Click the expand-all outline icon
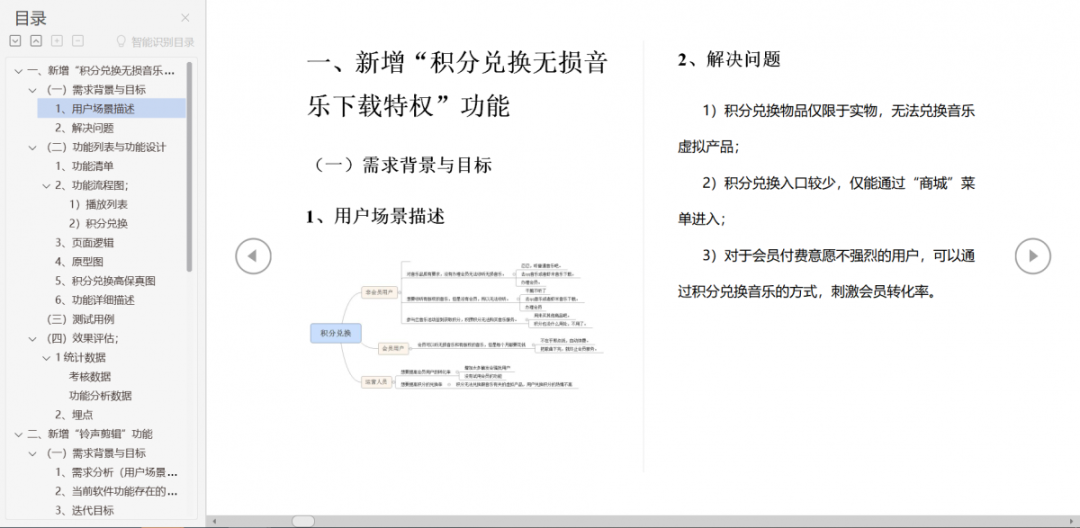The width and height of the screenshot is (1080, 528). click(x=15, y=41)
